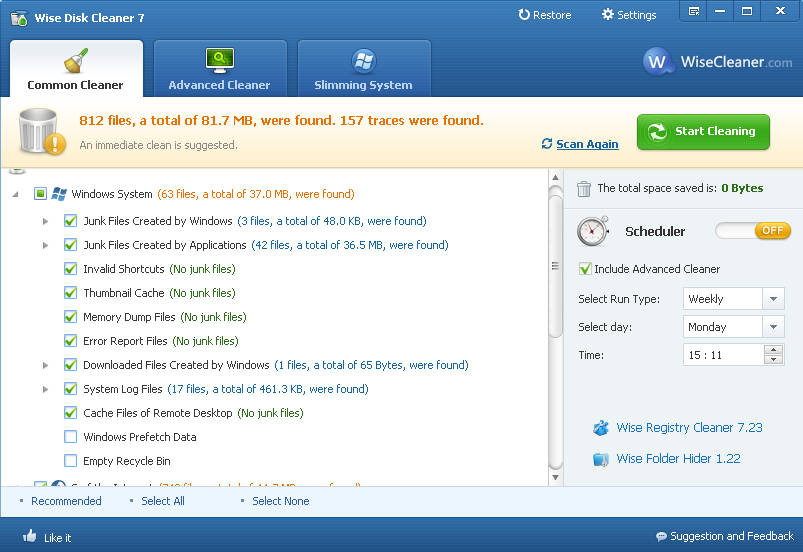
Task: Click the Recommended selection link
Action: pyautogui.click(x=66, y=501)
